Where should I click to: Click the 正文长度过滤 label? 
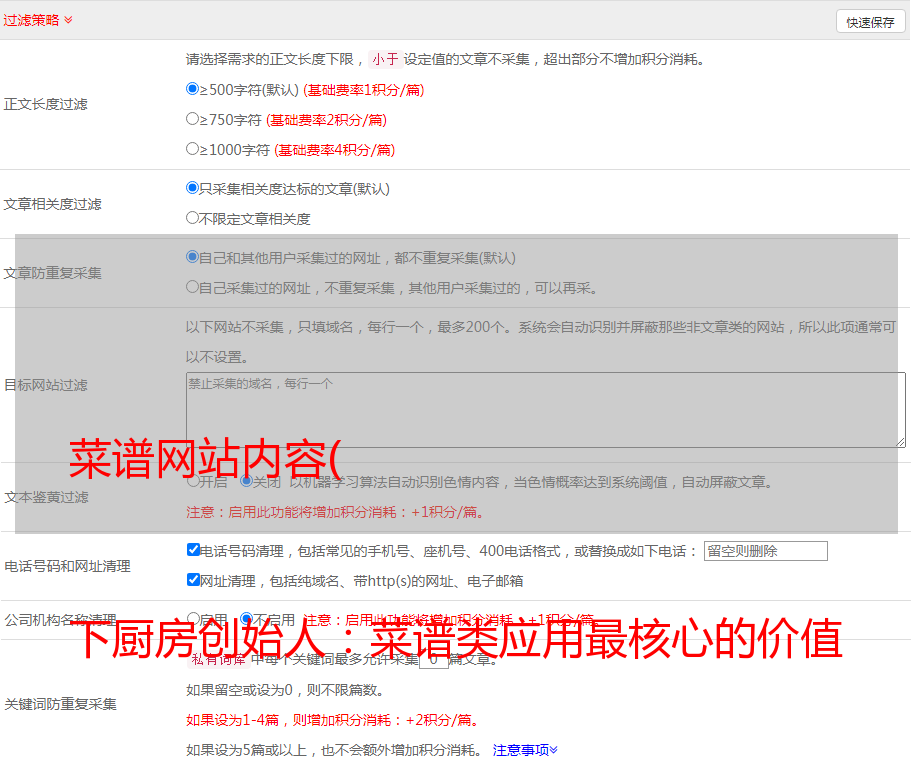click(45, 104)
